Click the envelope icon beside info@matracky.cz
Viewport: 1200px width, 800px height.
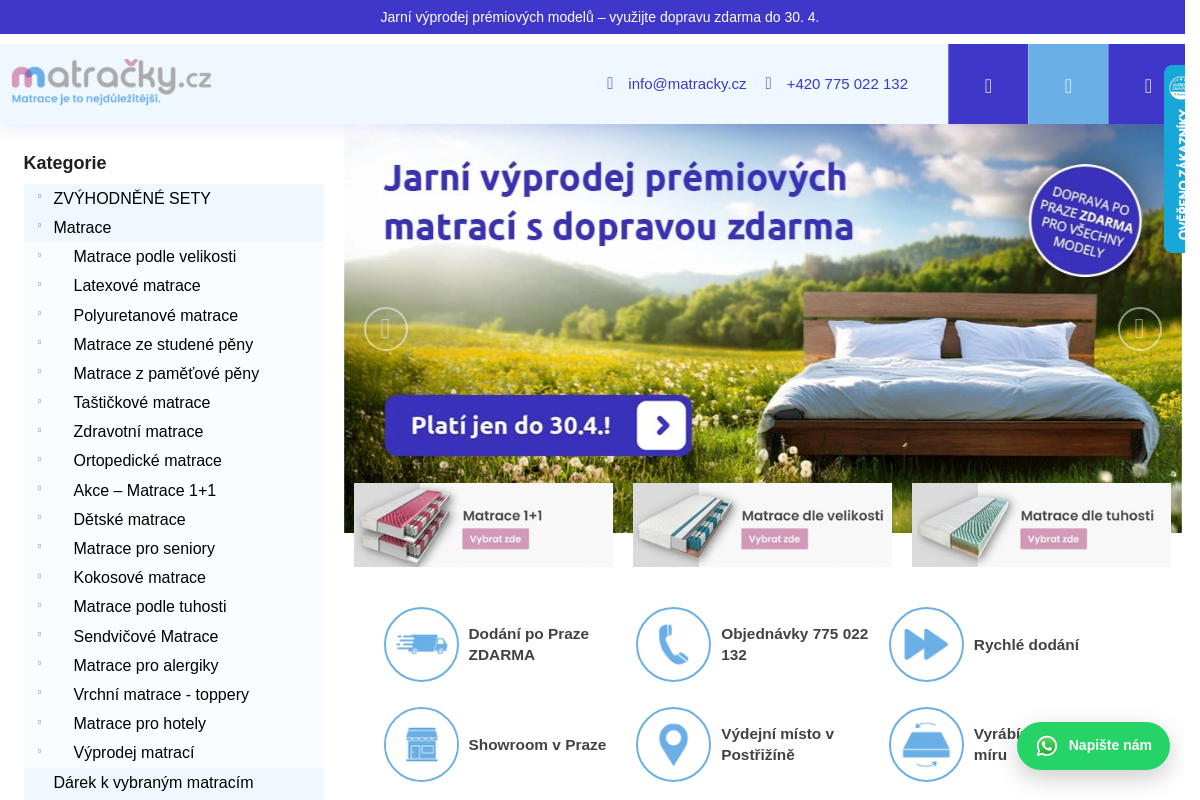(x=610, y=84)
